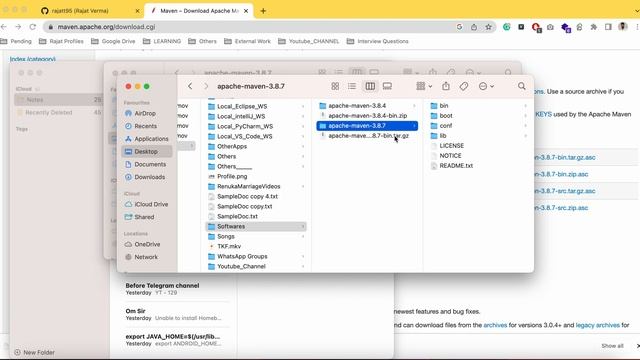Select Desktop in Finder sidebar
The image size is (640, 360).
pyautogui.click(x=147, y=151)
